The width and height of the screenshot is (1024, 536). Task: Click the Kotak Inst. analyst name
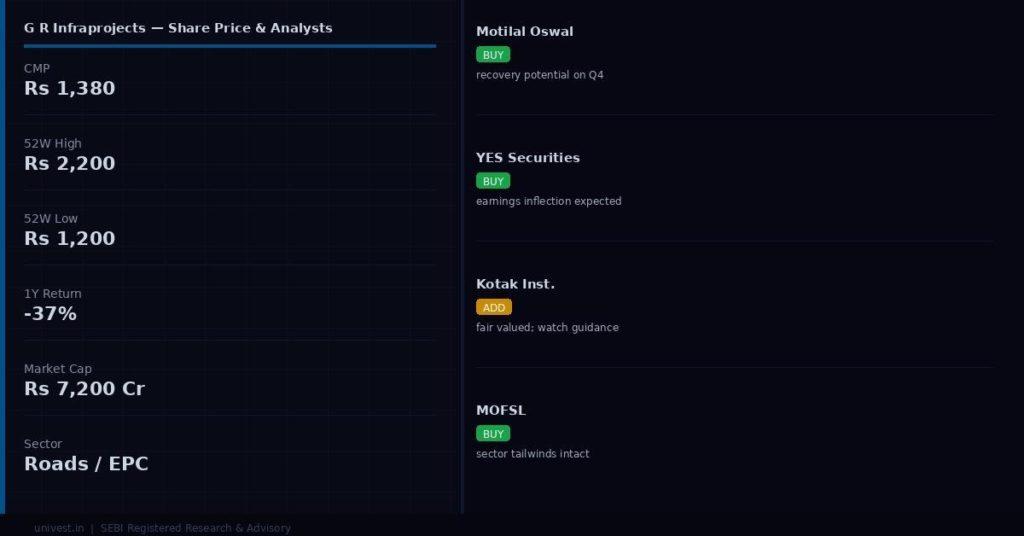pos(515,284)
